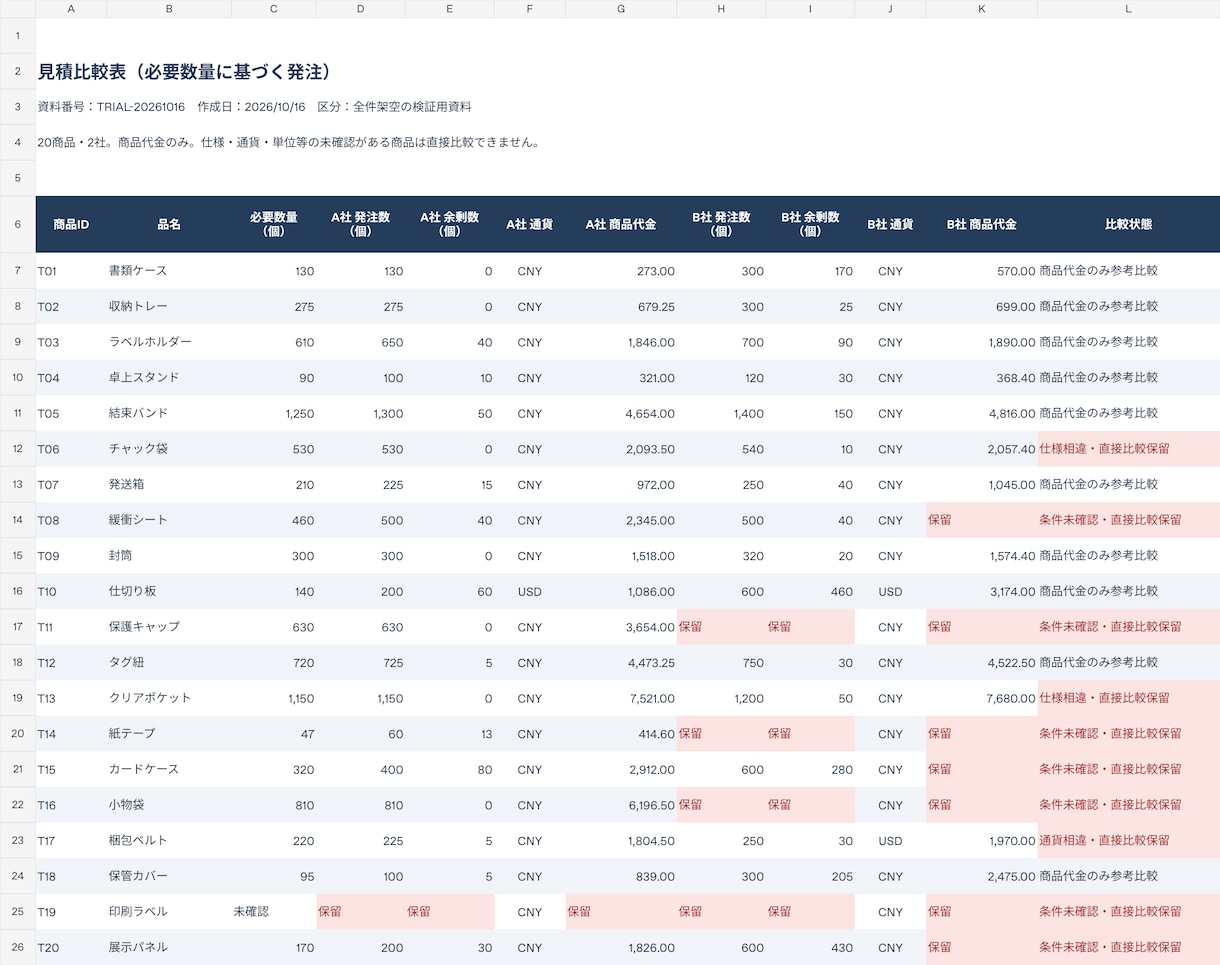Select the 発送箱 cell
This screenshot has width=1220, height=965.
169,484
